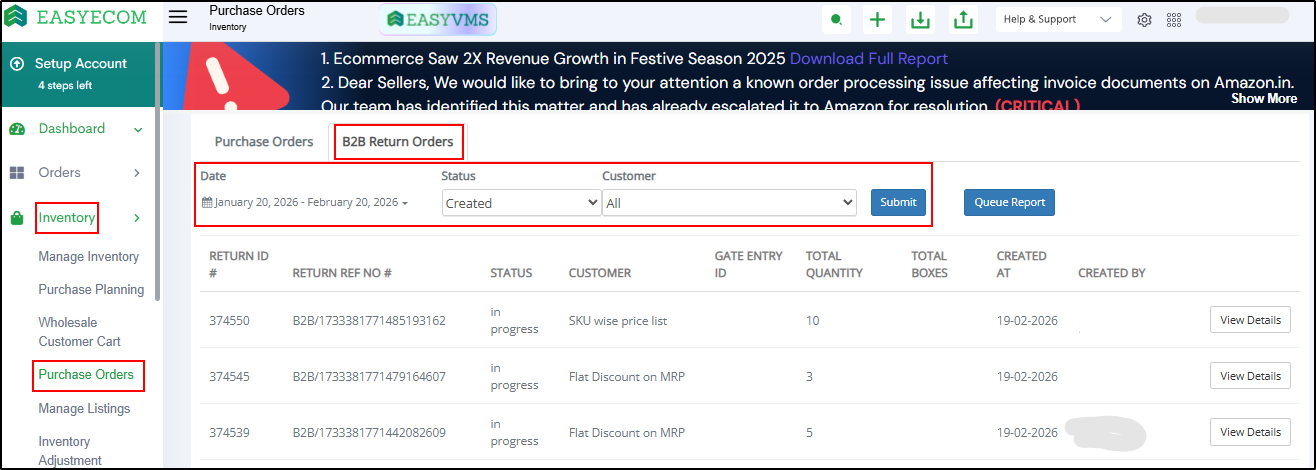Click the EasyVMS logo badge
The image size is (1316, 470).
click(x=439, y=19)
